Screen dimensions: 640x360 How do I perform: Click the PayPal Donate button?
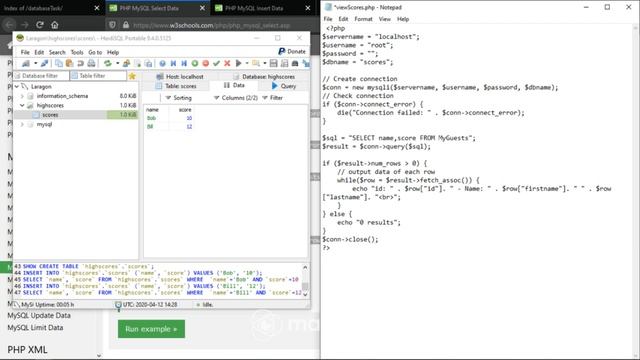pyautogui.click(x=292, y=51)
